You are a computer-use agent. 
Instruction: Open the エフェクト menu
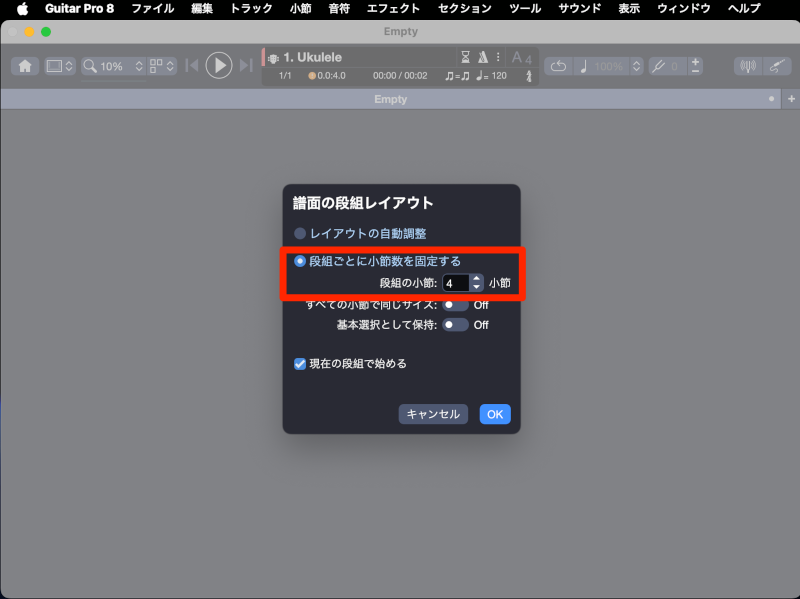(x=393, y=8)
